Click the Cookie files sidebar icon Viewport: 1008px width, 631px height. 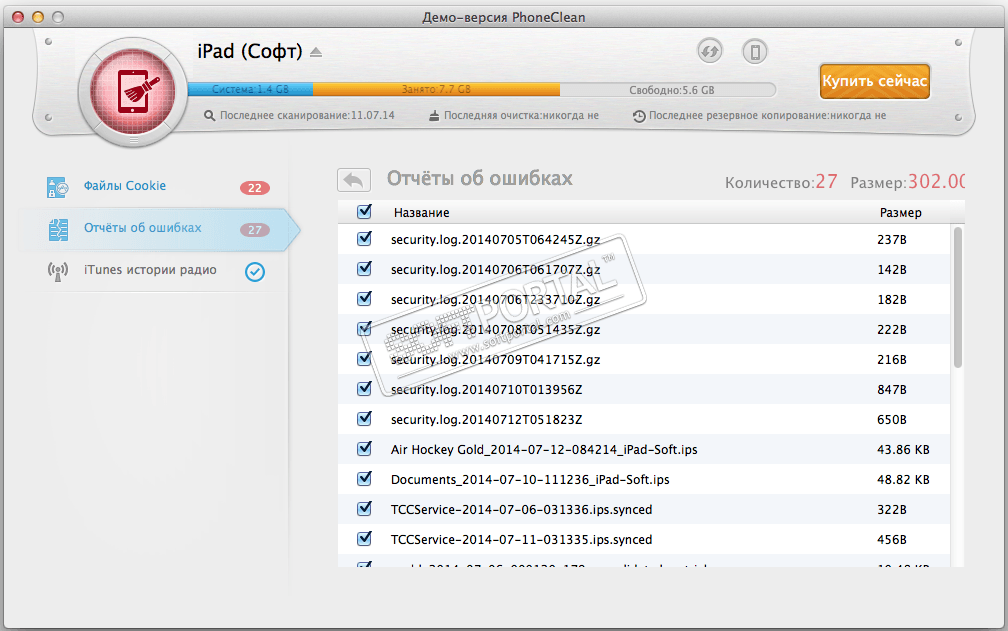(x=57, y=187)
